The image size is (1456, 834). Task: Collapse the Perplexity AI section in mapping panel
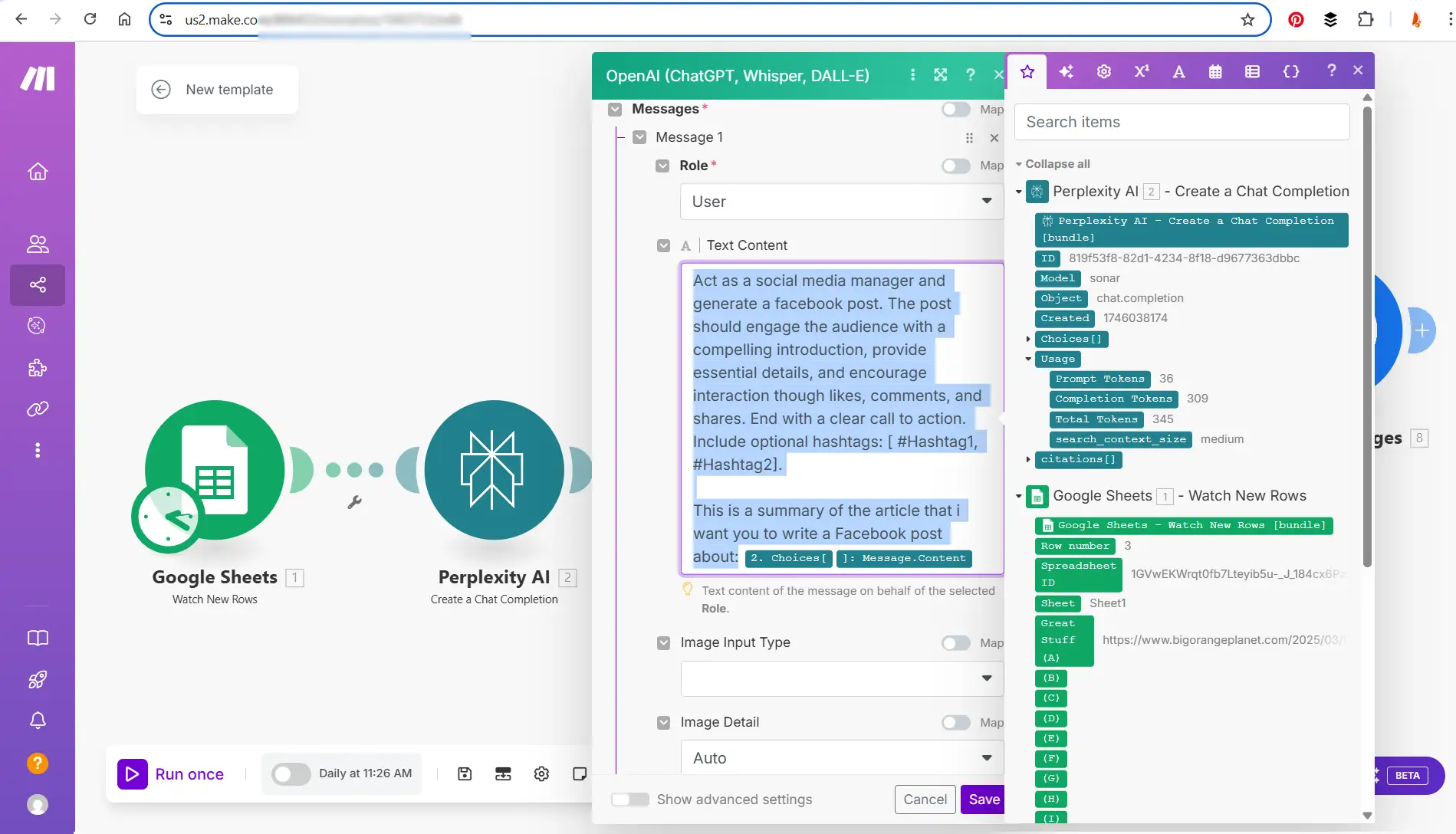point(1019,192)
